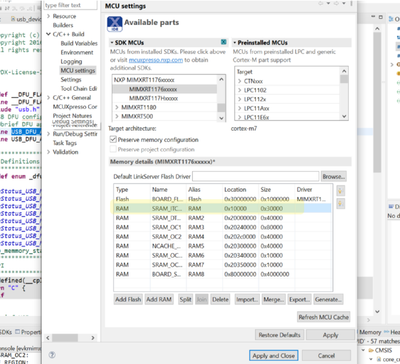Click the Import... button

pyautogui.click(x=247, y=299)
